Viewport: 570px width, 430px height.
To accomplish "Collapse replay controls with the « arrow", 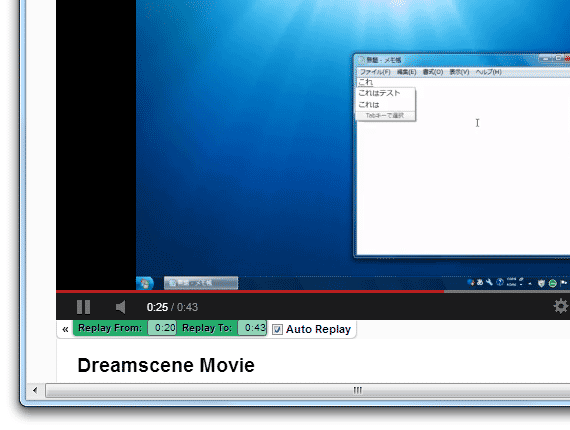I will (x=65, y=329).
